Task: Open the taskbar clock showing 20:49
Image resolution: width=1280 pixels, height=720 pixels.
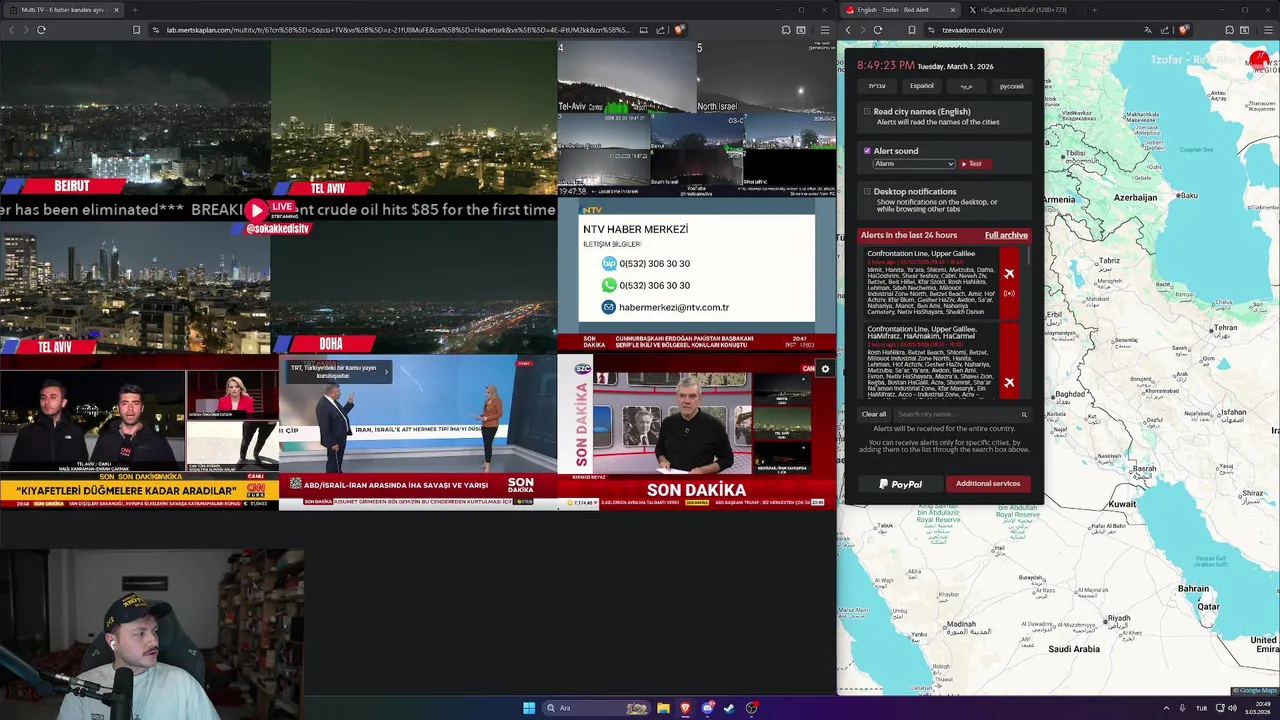Action: (1256, 708)
